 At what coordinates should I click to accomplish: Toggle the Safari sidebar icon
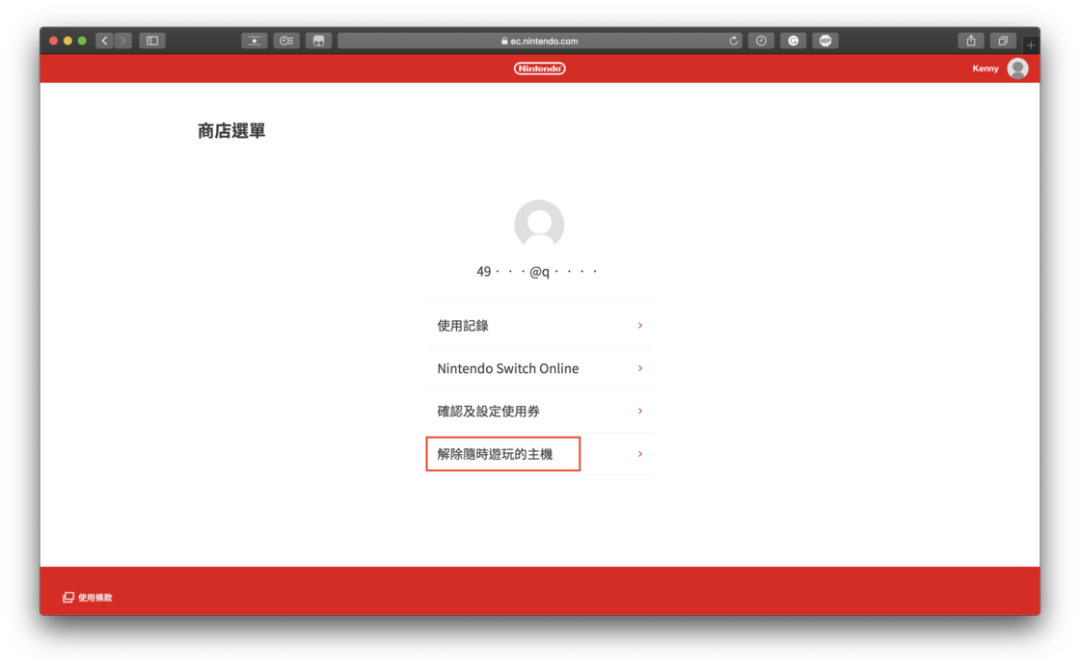click(x=152, y=41)
